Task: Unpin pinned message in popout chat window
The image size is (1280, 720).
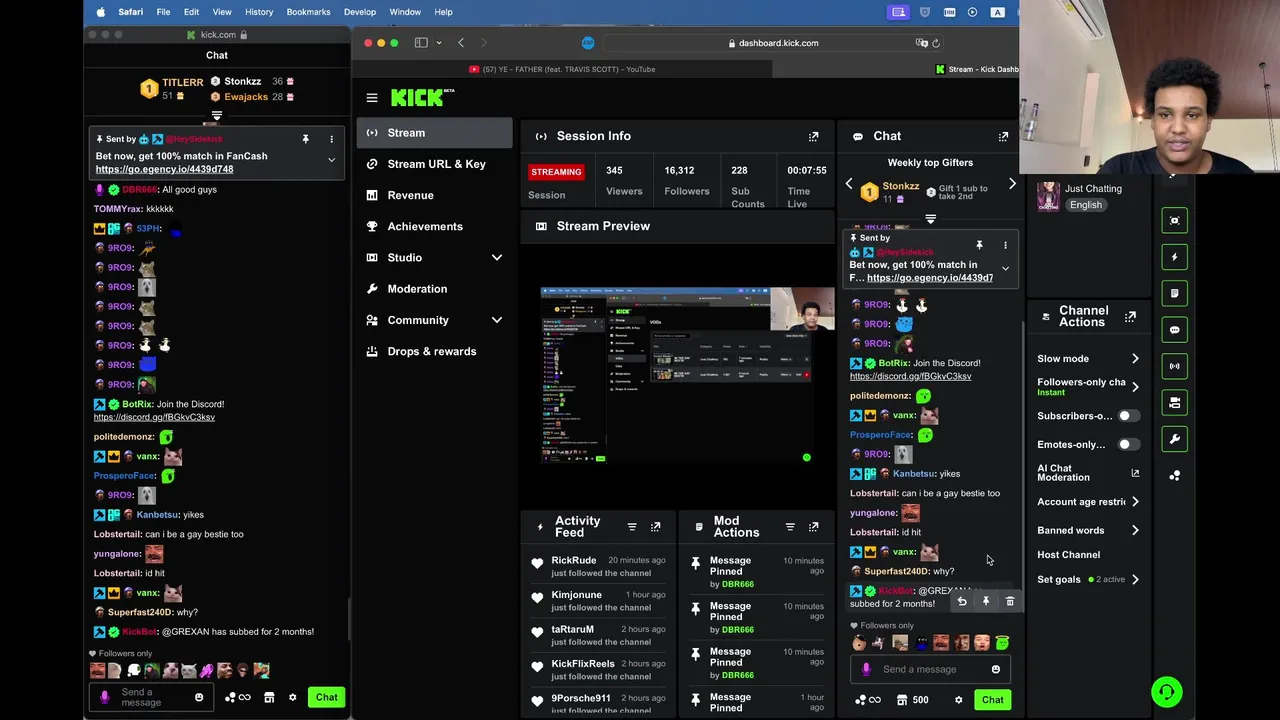Action: pos(305,139)
